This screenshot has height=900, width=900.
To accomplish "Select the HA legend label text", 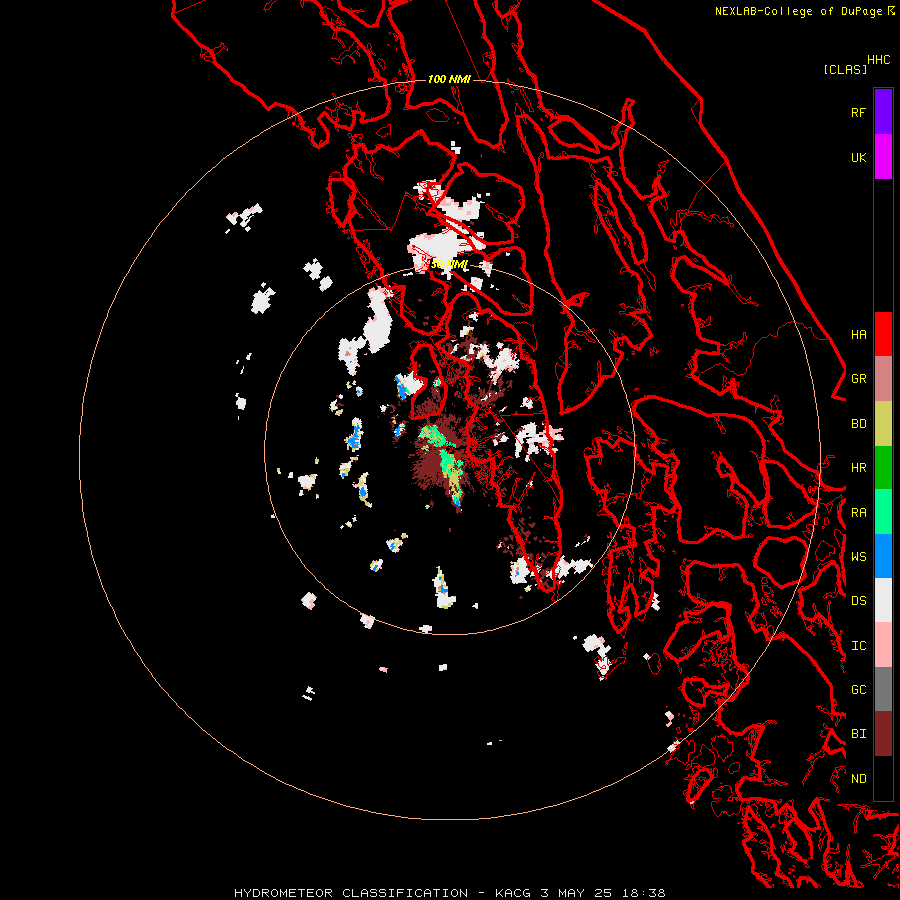I will tap(858, 334).
